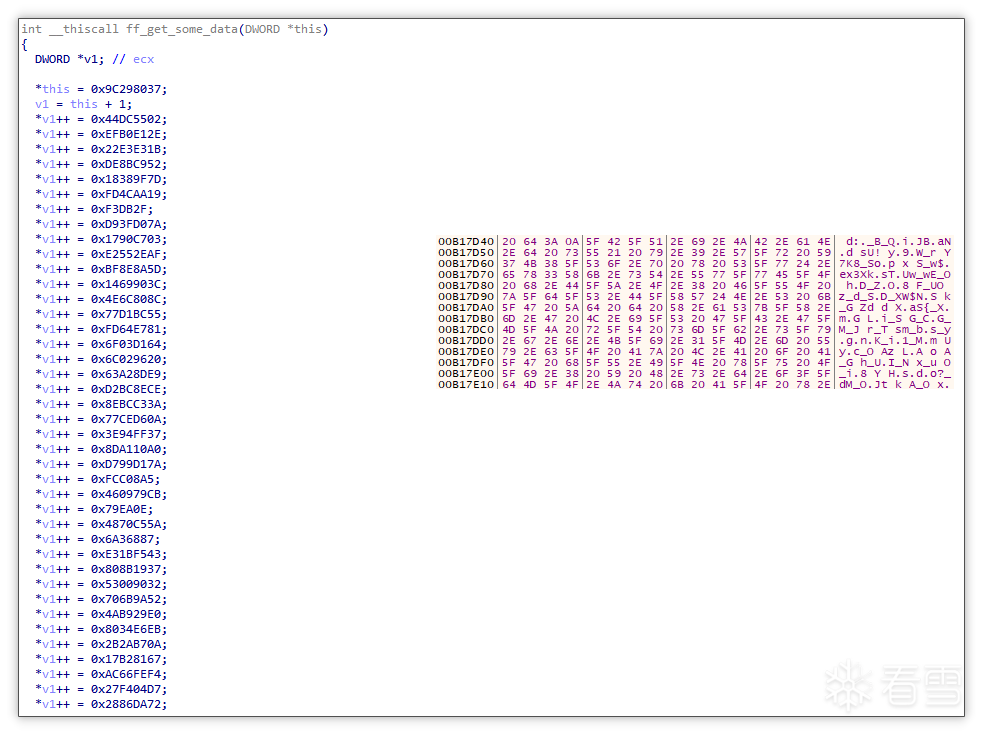The image size is (983, 735).
Task: Select the value 0x6C029620
Action: pyautogui.click(x=125, y=361)
